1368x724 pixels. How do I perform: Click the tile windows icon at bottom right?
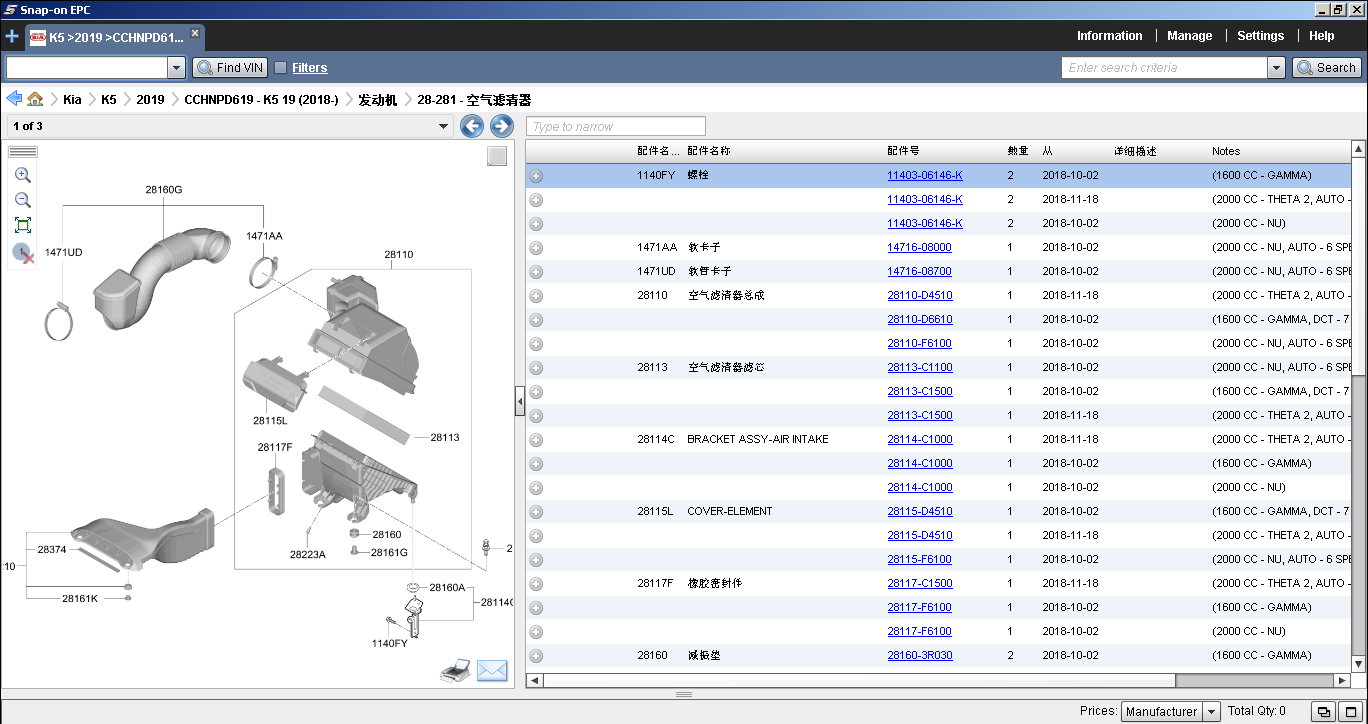[1323, 712]
